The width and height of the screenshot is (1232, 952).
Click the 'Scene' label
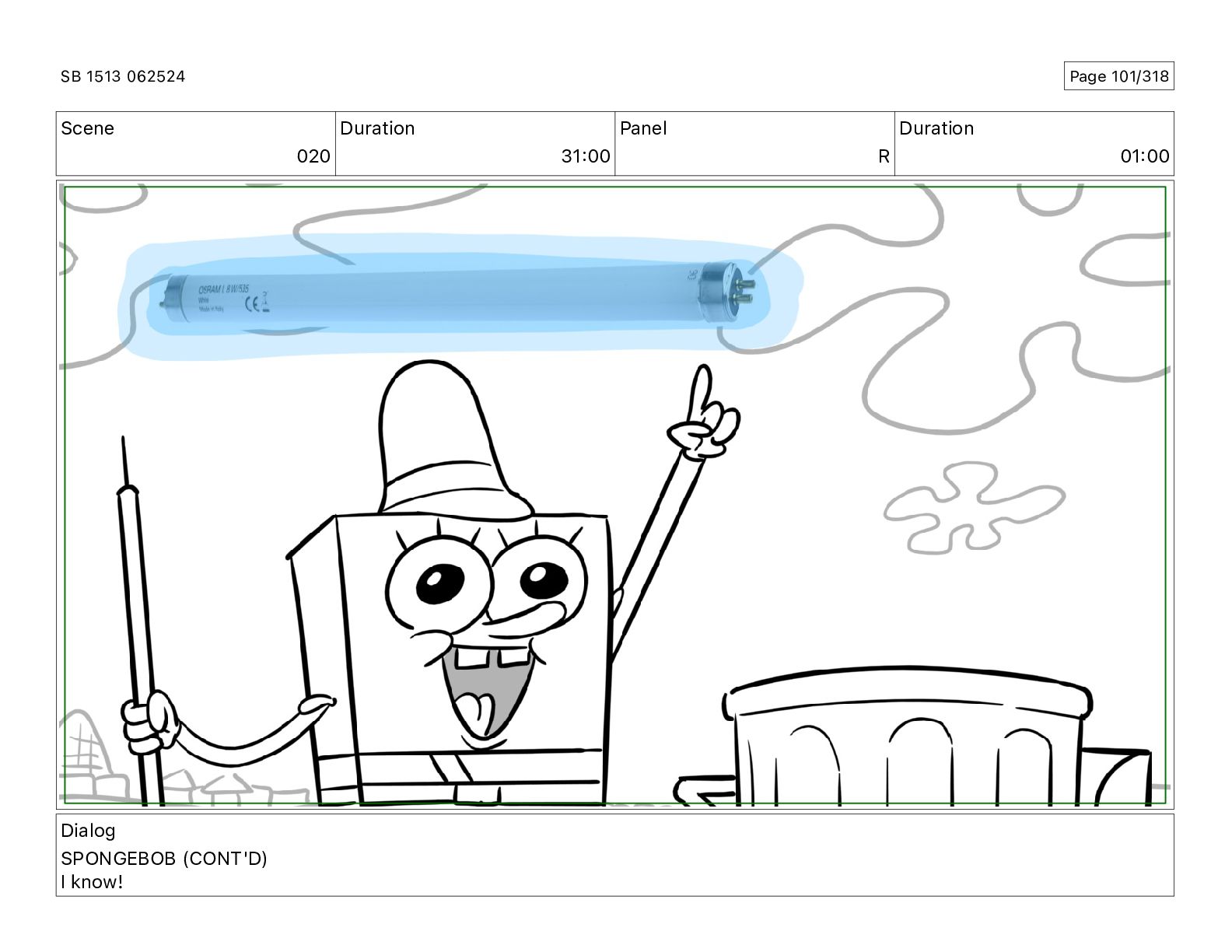87,128
